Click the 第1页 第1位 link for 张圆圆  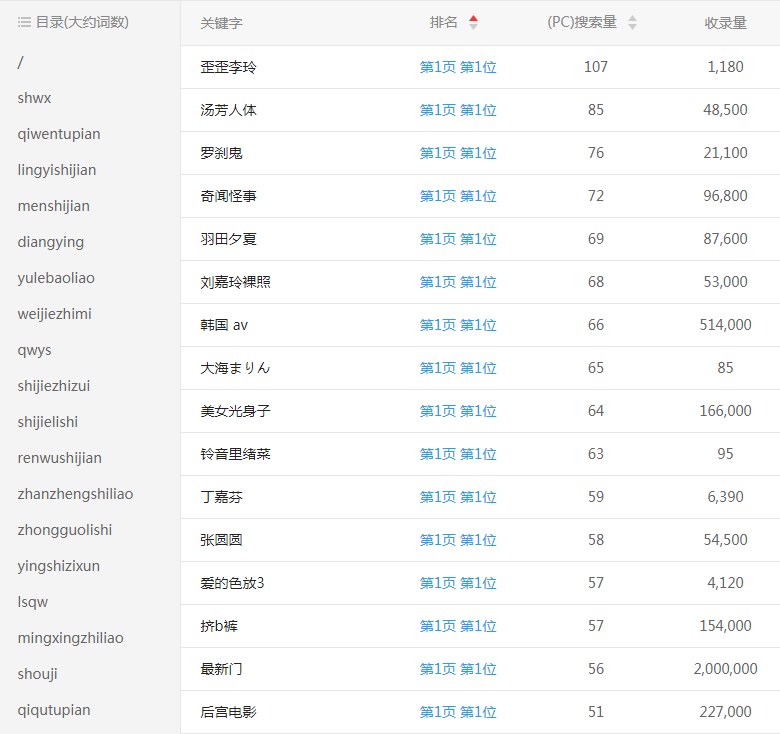click(x=458, y=540)
